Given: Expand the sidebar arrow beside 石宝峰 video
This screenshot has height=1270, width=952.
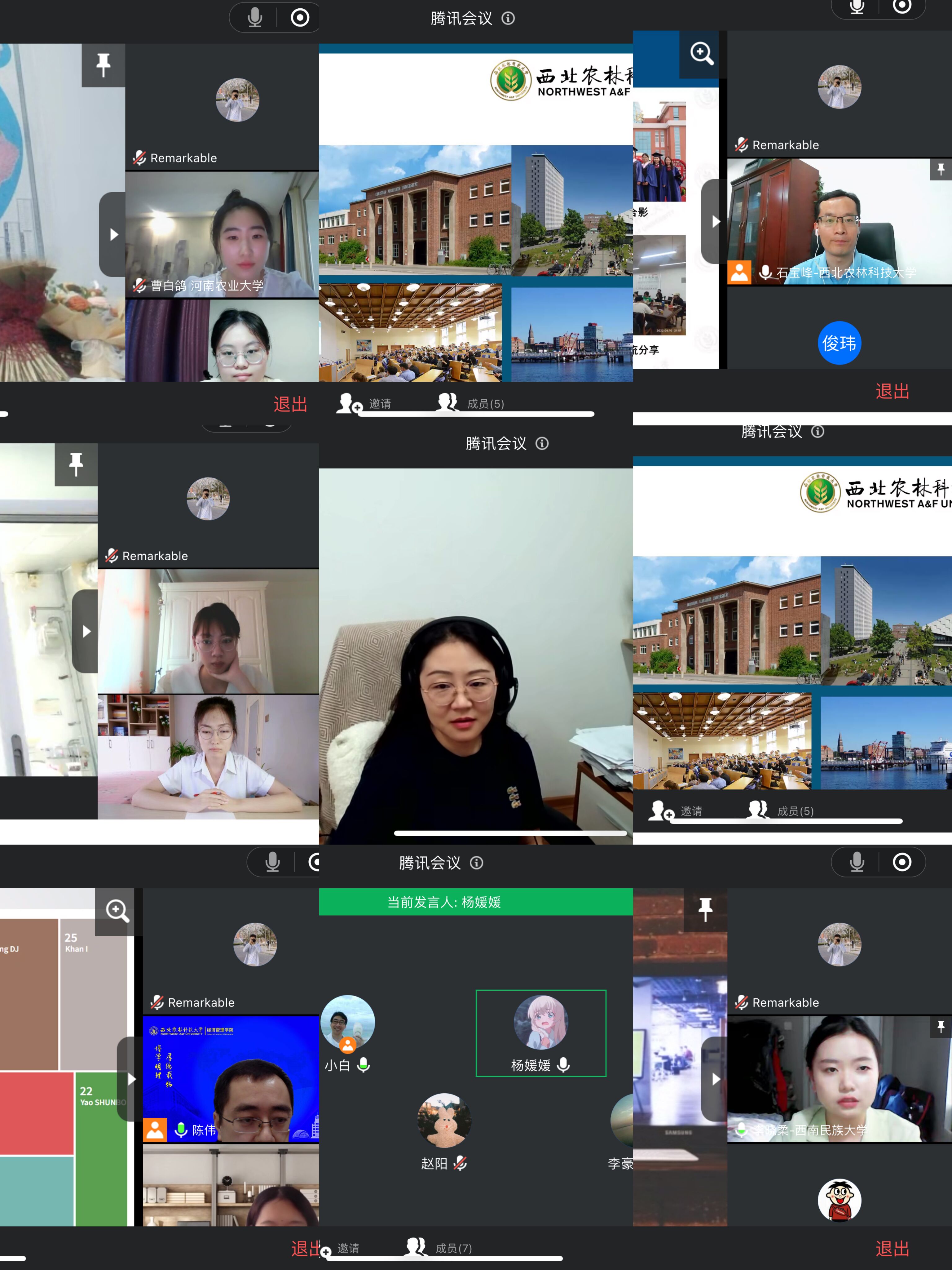Looking at the screenshot, I should tap(714, 222).
